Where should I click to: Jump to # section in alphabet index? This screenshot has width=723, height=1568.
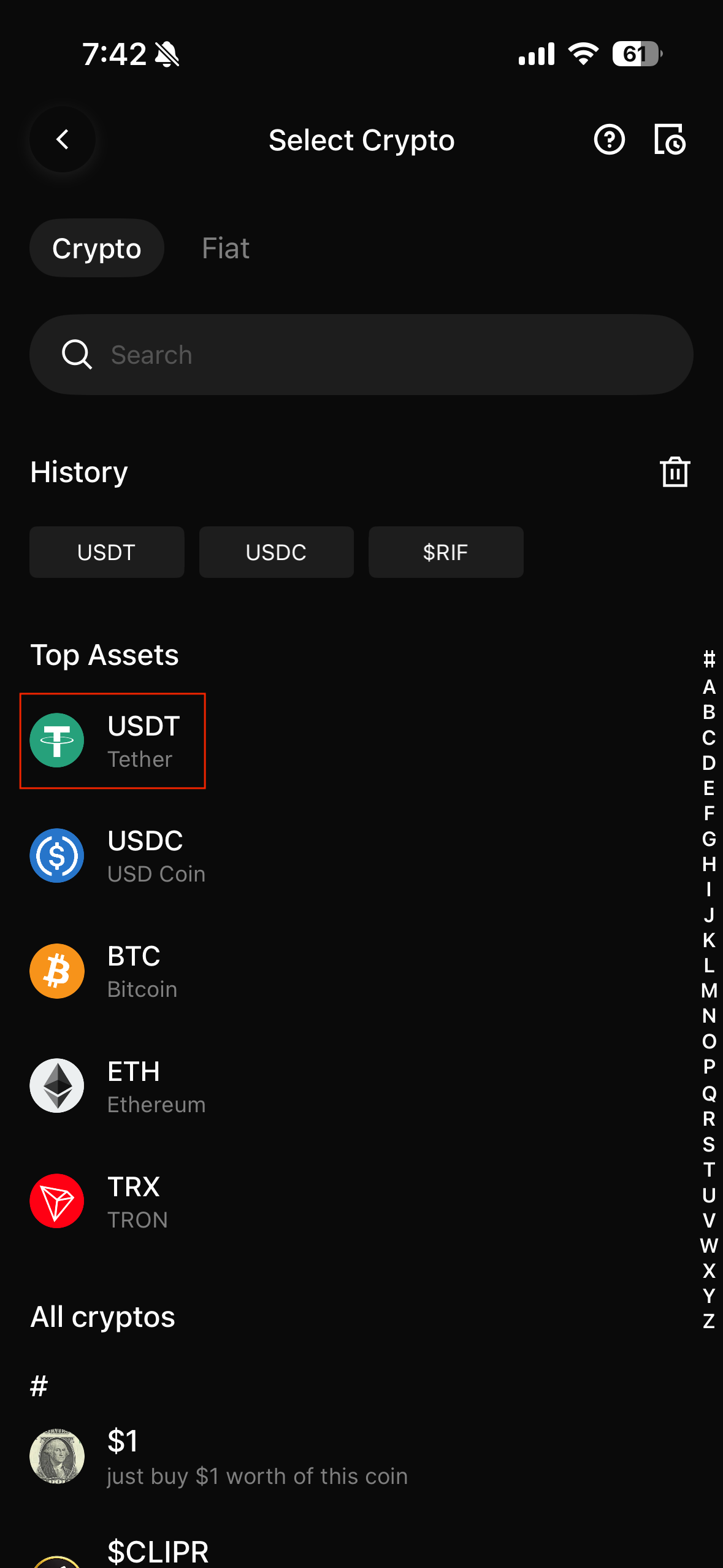click(x=709, y=659)
